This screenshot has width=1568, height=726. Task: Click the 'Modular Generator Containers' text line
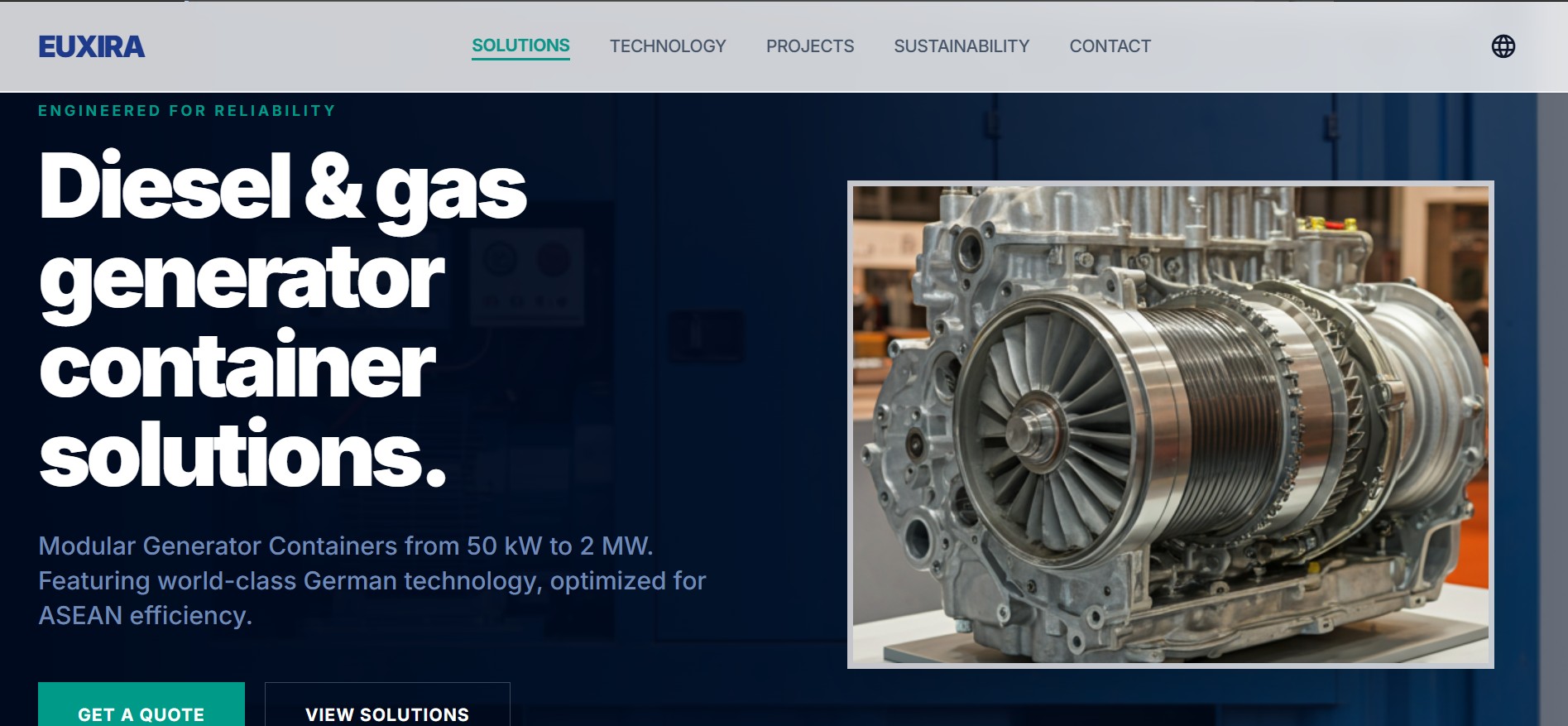tap(346, 546)
